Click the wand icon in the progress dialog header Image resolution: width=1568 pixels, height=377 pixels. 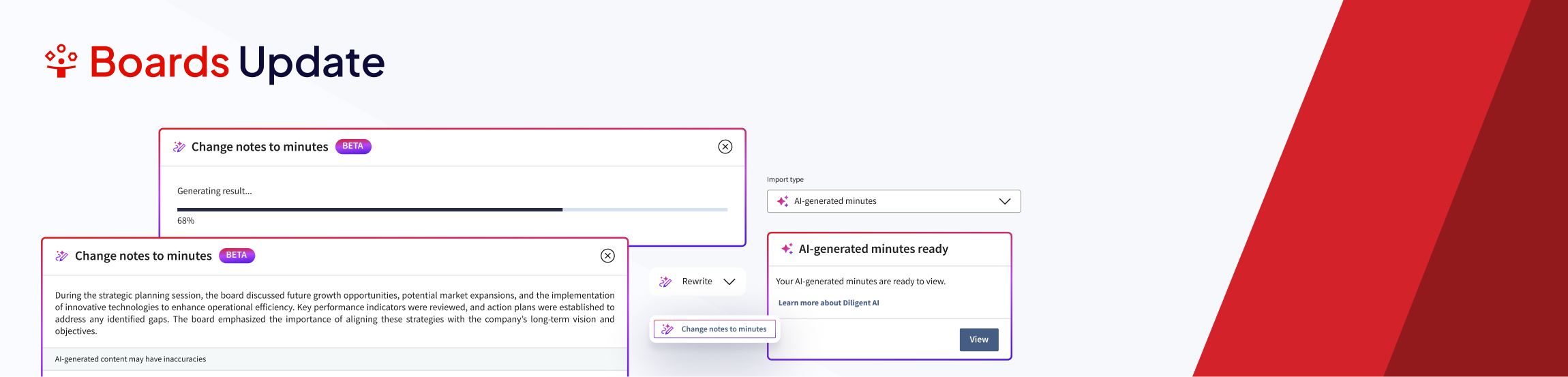click(x=179, y=147)
